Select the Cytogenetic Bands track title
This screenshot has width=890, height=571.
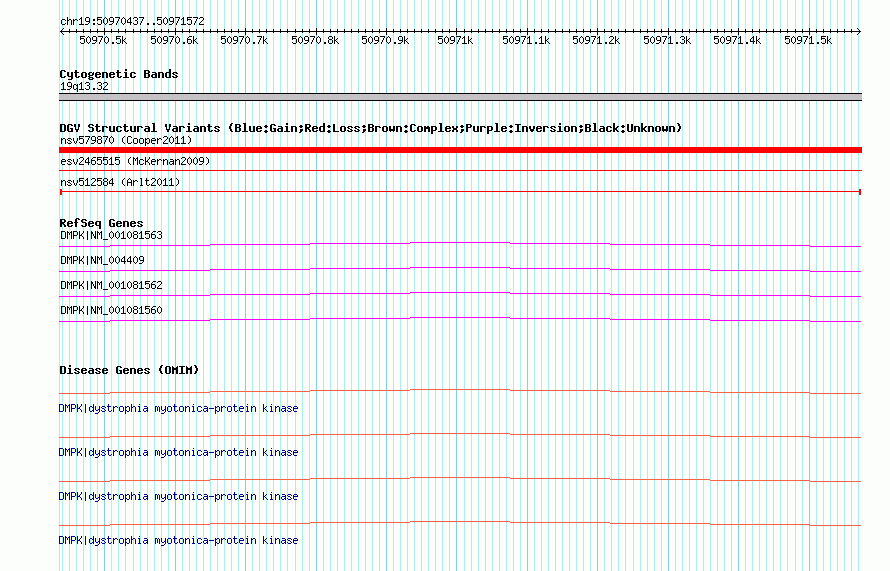click(x=119, y=74)
